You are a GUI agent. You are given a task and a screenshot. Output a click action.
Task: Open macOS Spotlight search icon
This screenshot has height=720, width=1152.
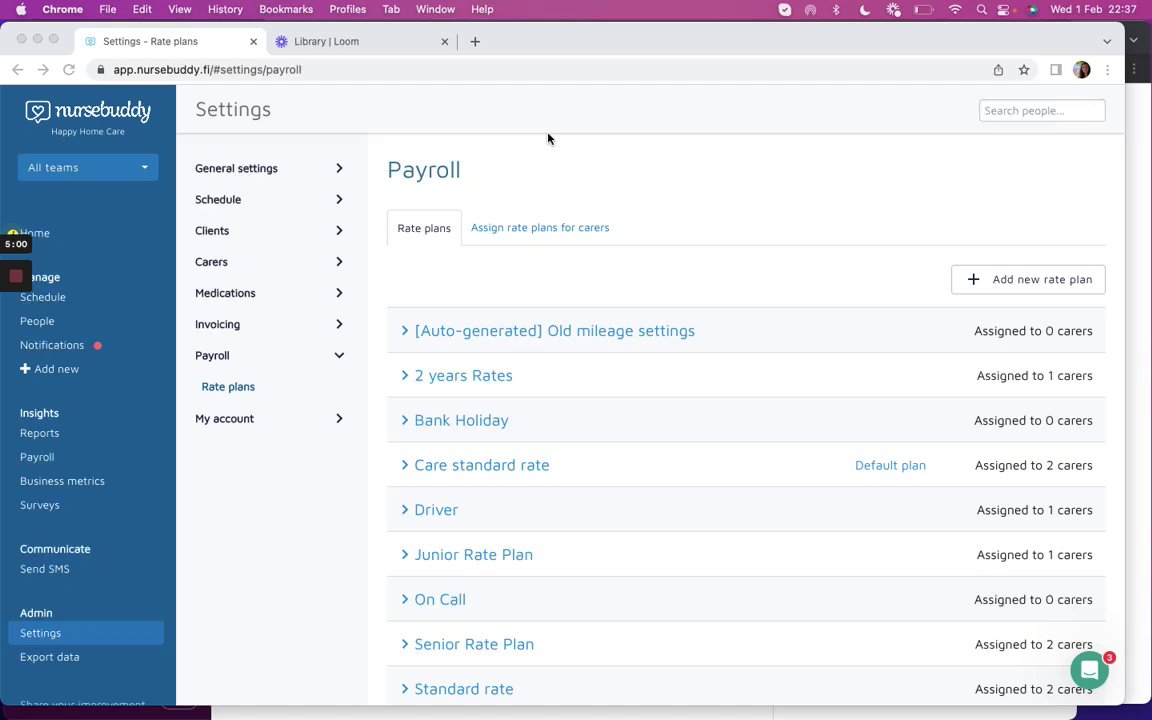[981, 10]
